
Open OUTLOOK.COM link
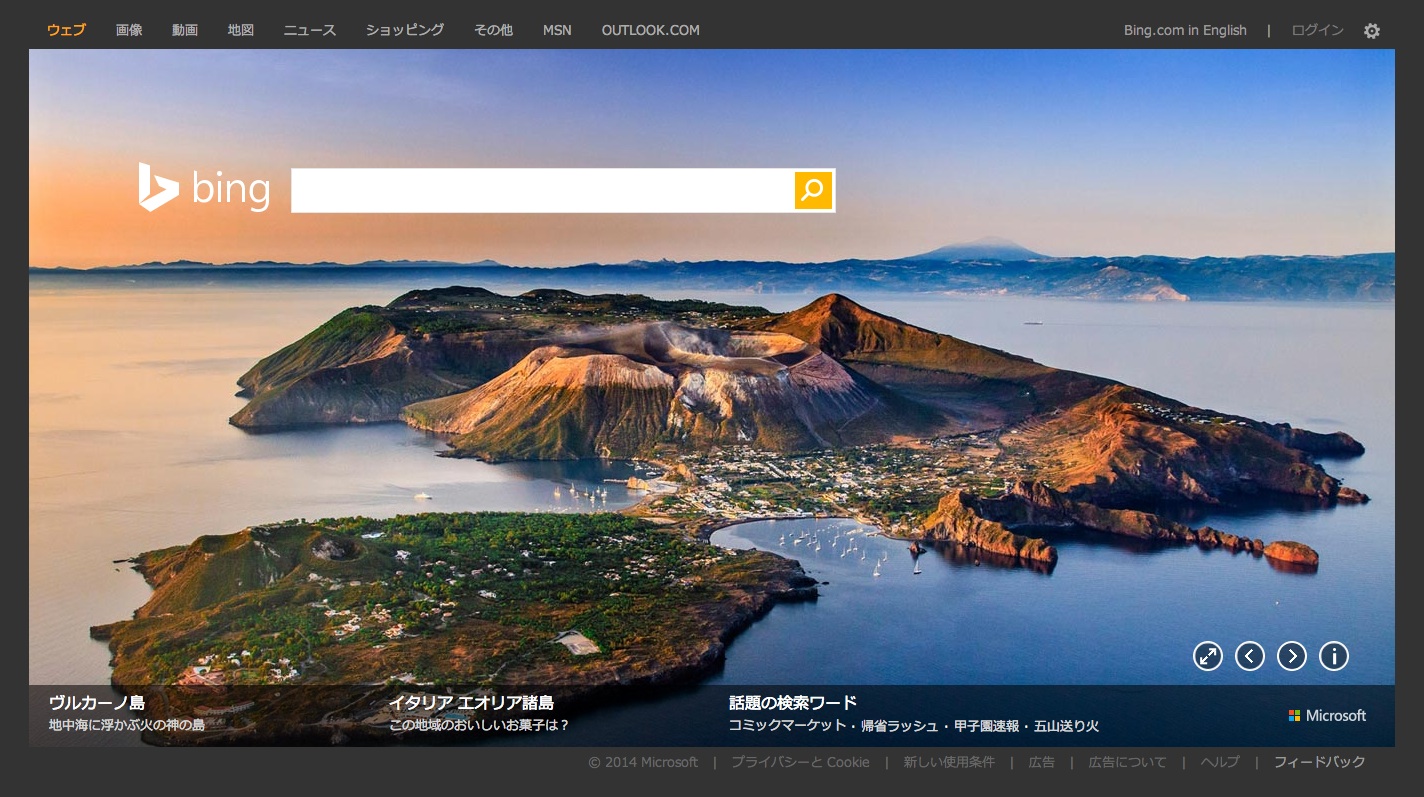coord(650,30)
